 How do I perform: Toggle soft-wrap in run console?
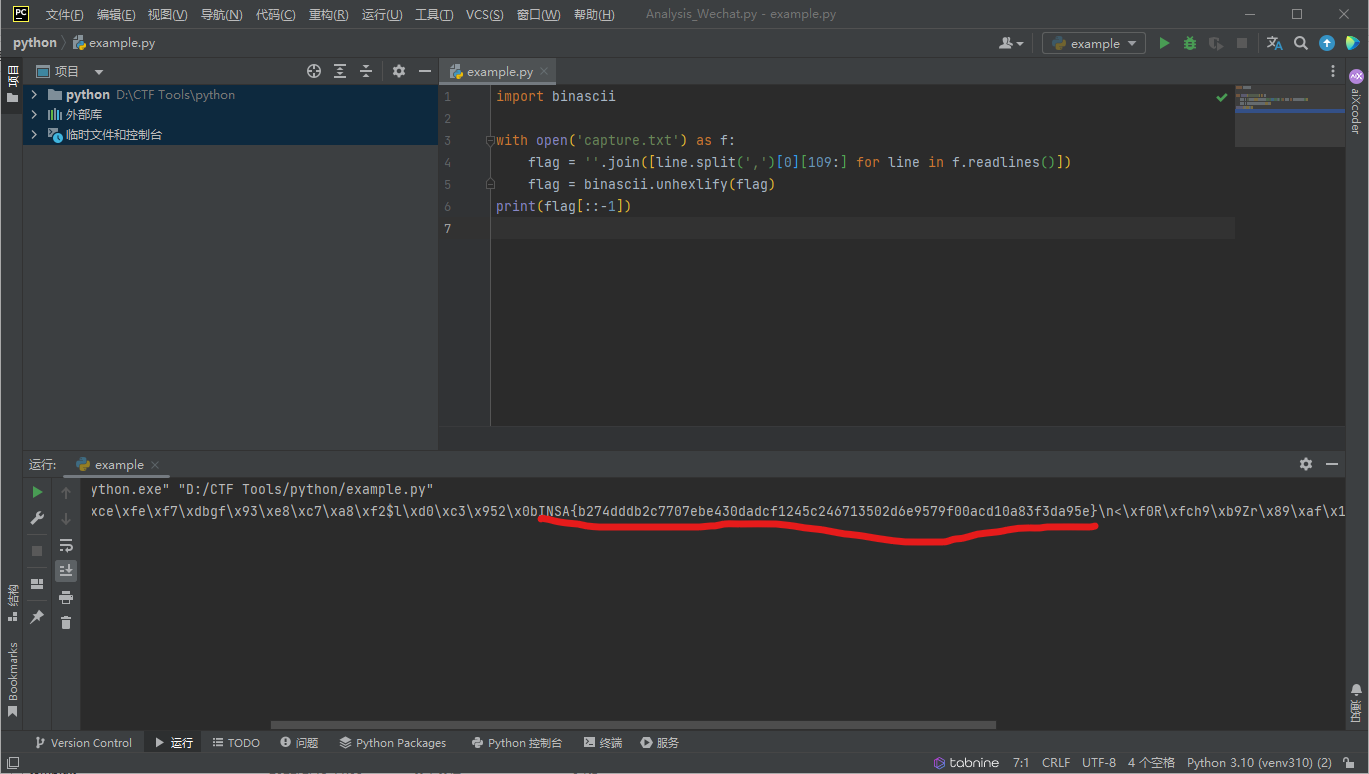pos(66,545)
